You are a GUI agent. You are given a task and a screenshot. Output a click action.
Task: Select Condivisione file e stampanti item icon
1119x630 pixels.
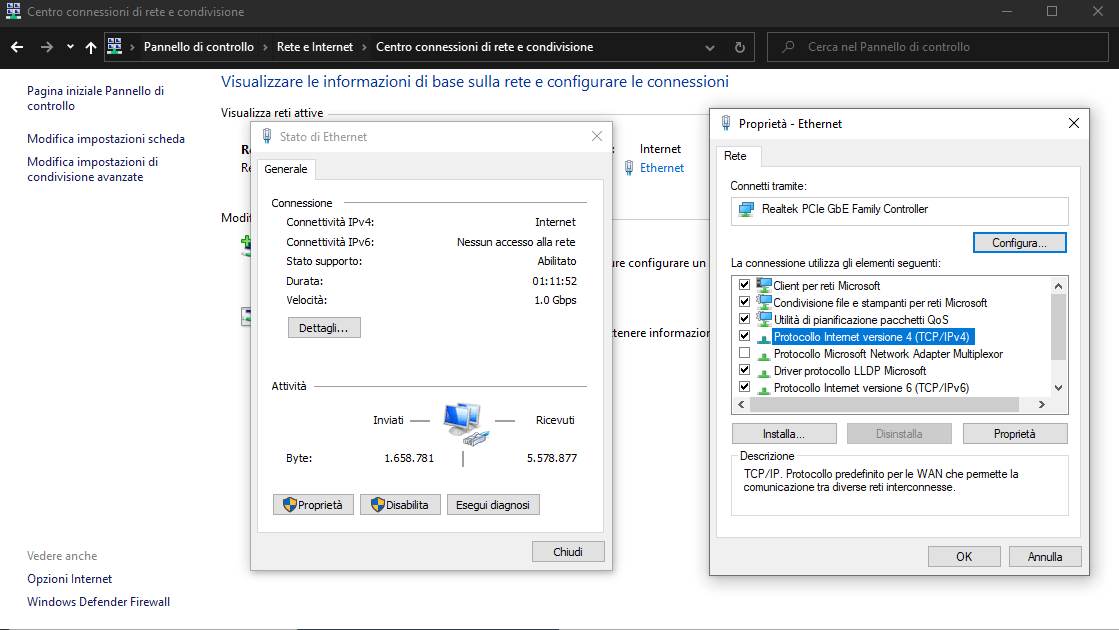764,303
